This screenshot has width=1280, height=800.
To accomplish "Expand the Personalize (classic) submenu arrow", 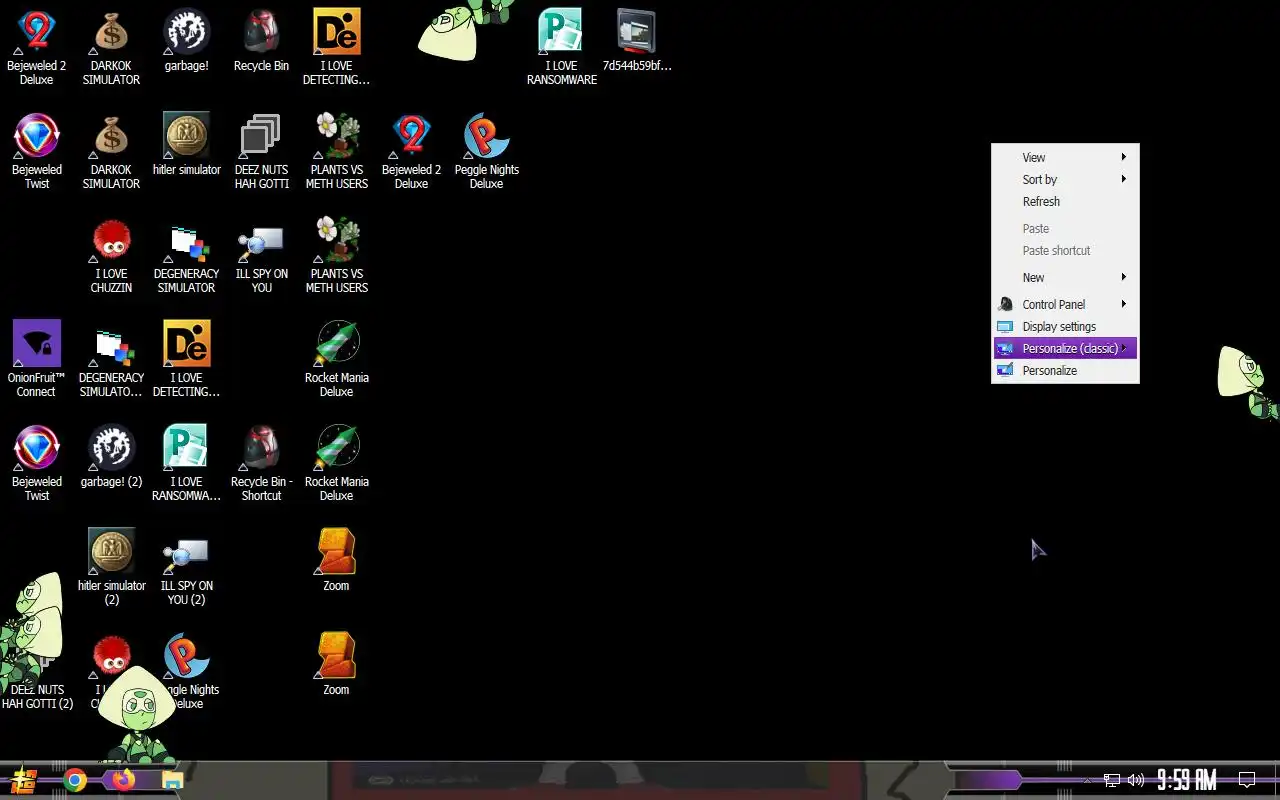I will coord(1124,348).
